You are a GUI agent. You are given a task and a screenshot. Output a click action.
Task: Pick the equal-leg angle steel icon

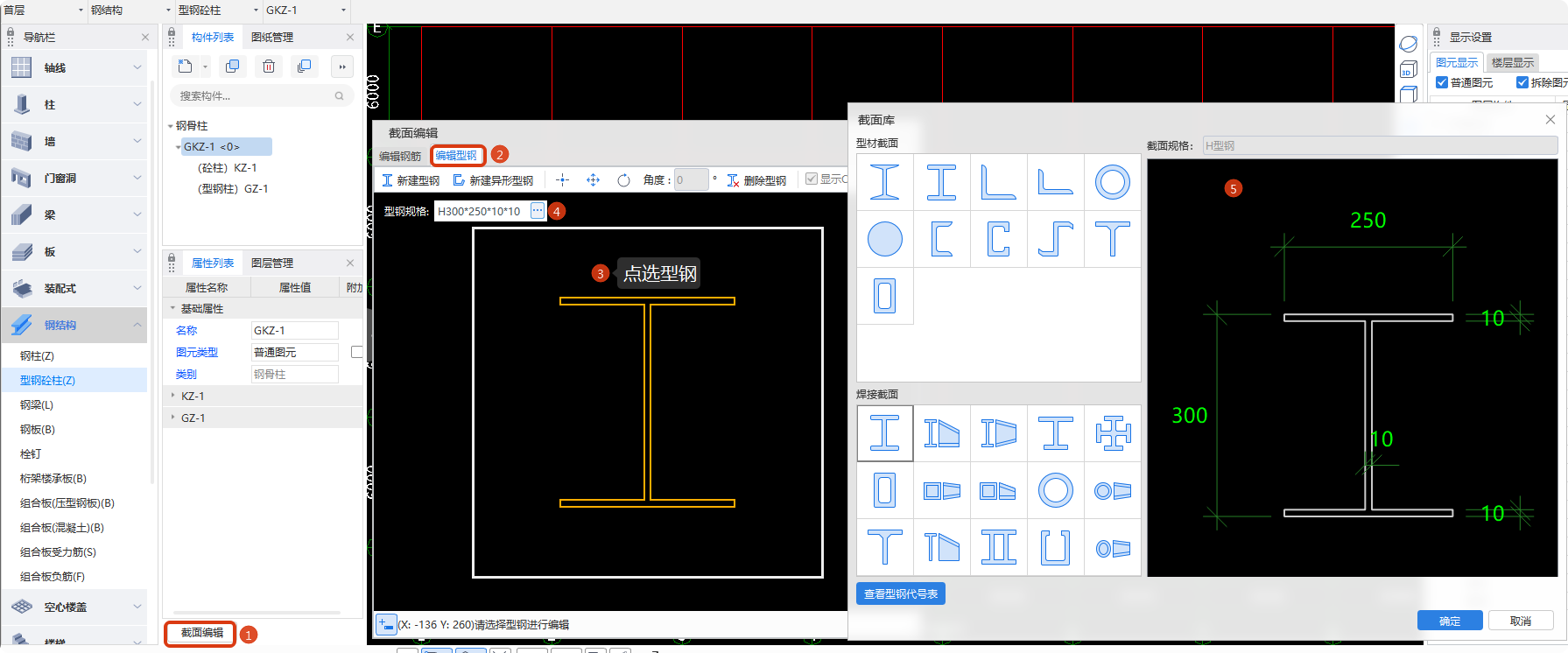998,182
